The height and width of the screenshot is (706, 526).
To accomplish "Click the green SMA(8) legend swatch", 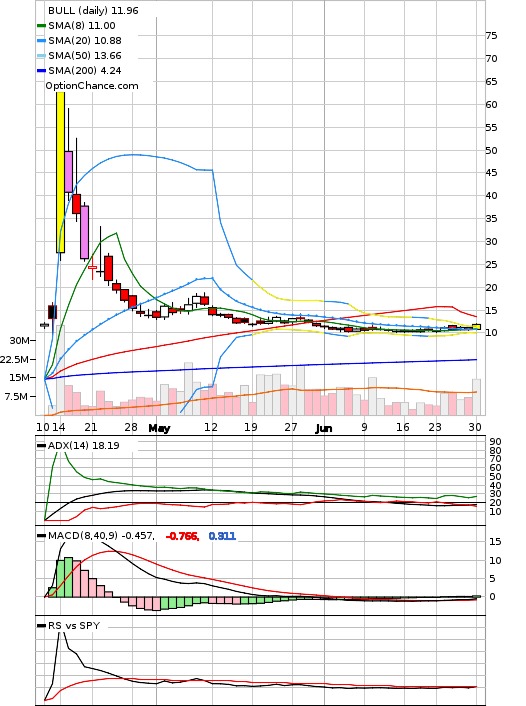I will click(41, 26).
